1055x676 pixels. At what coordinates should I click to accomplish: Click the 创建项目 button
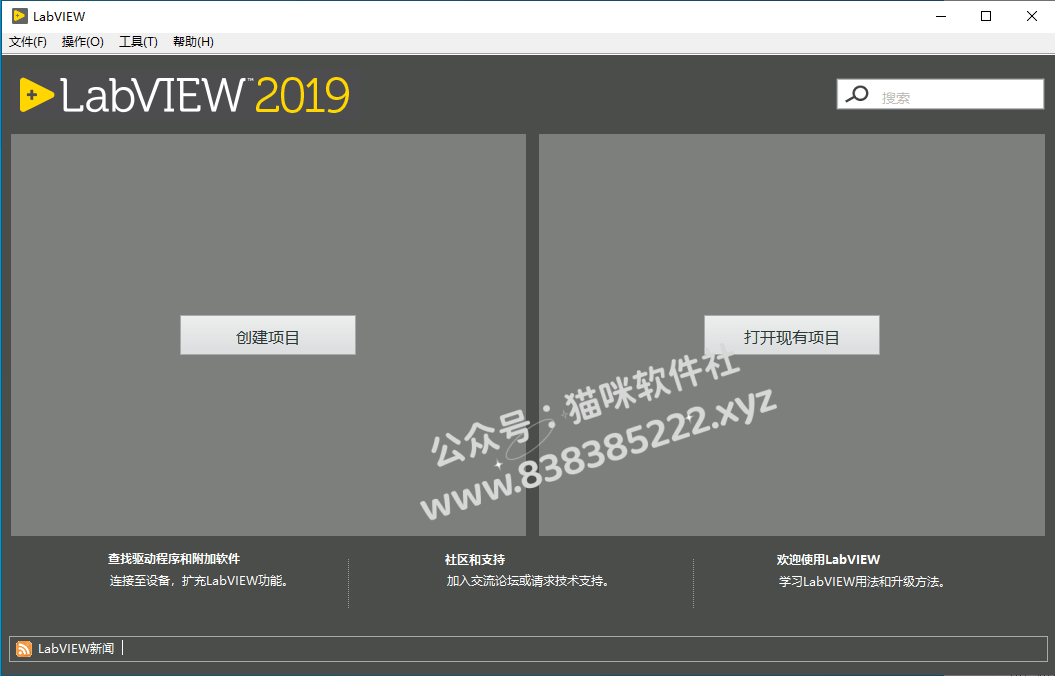coord(268,335)
